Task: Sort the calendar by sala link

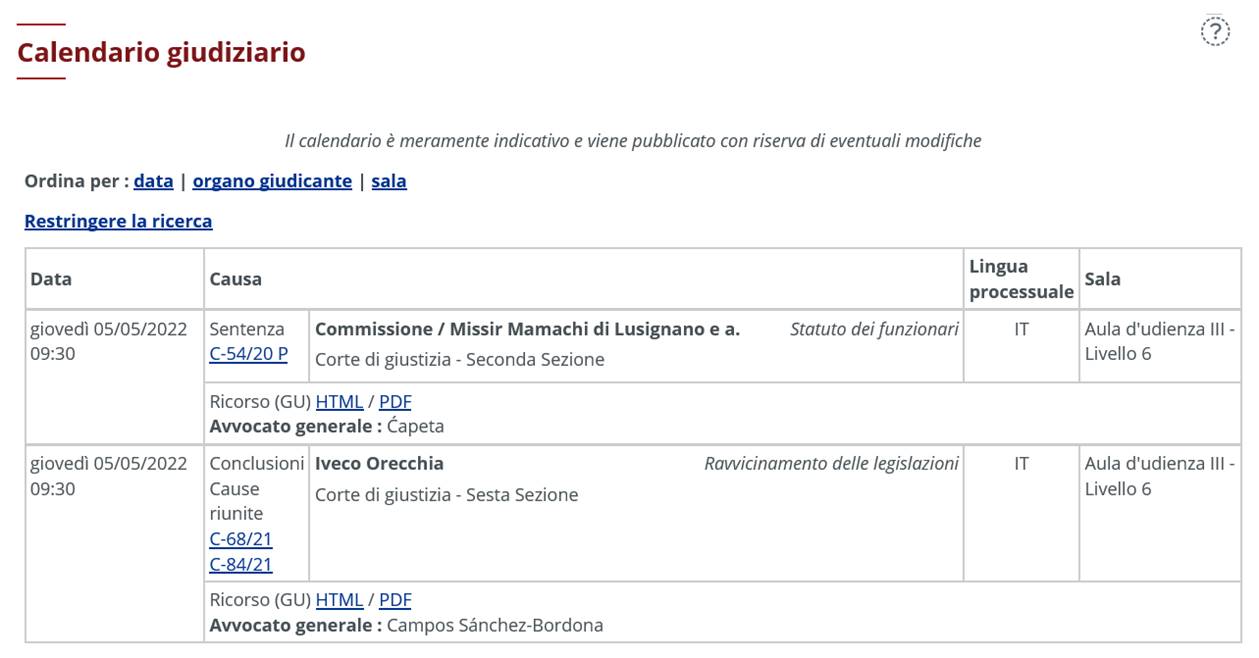Action: [388, 181]
